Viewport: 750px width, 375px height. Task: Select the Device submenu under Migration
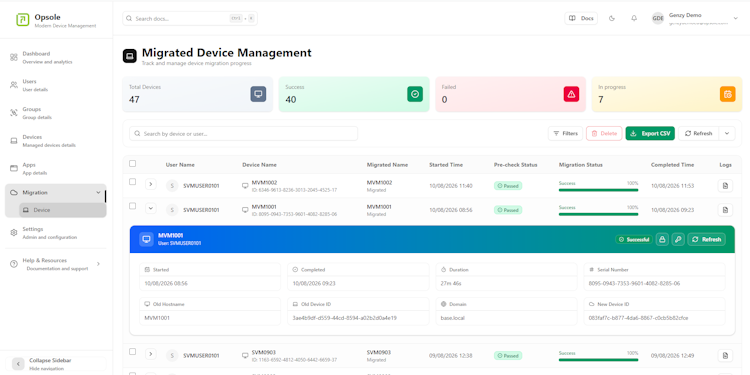[63, 210]
